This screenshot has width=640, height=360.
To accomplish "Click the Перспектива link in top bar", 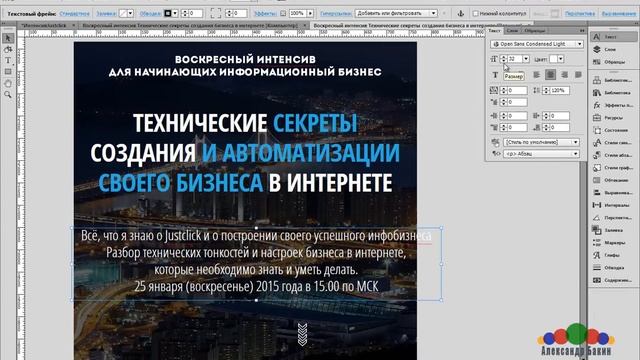I will [x=580, y=13].
